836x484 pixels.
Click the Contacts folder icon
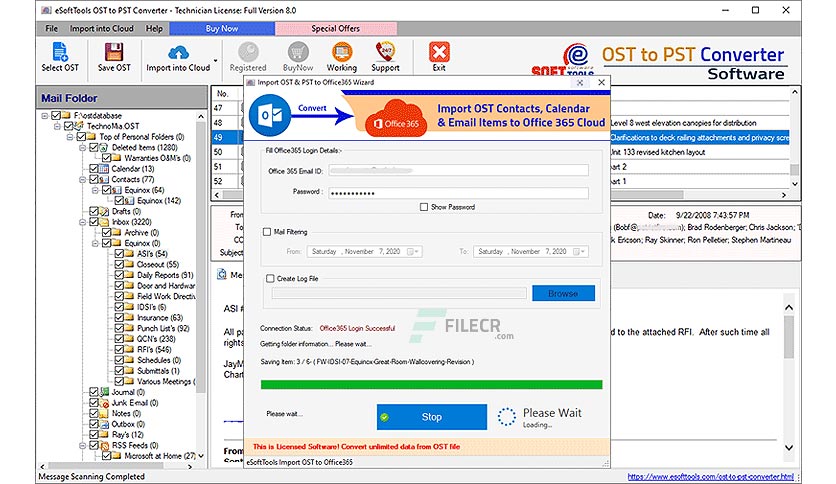[104, 179]
